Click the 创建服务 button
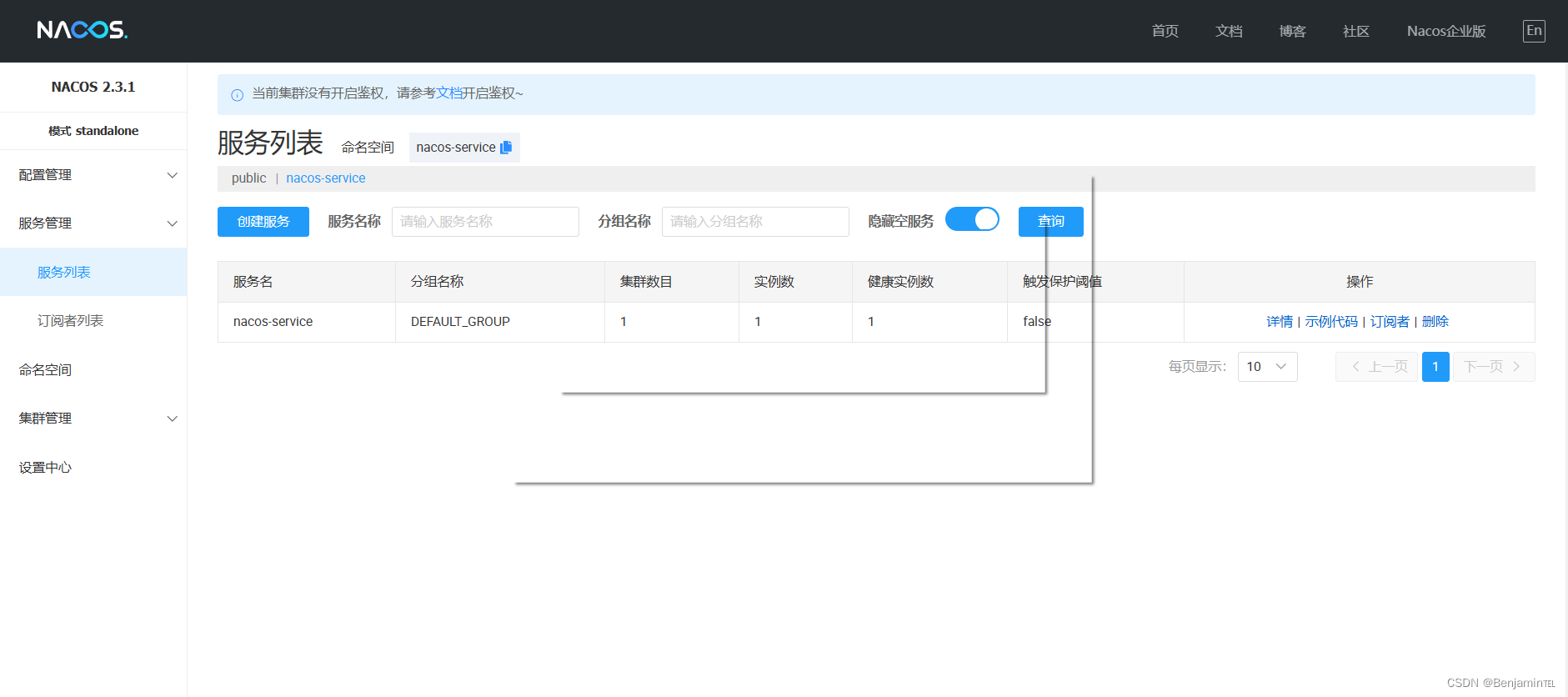Image resolution: width=1568 pixels, height=697 pixels. click(263, 222)
